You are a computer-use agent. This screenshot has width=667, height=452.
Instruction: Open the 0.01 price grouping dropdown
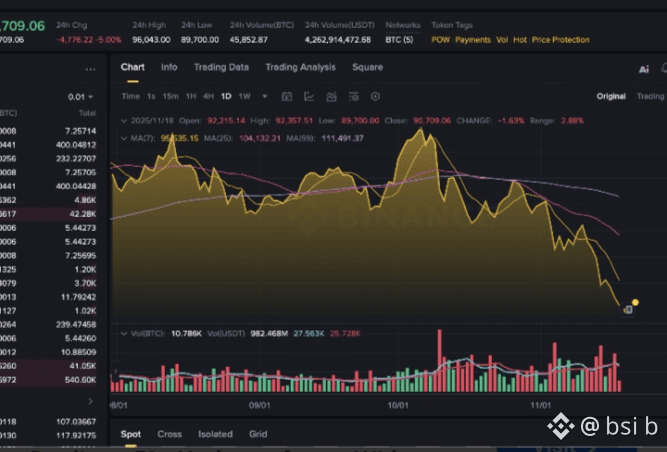[80, 97]
